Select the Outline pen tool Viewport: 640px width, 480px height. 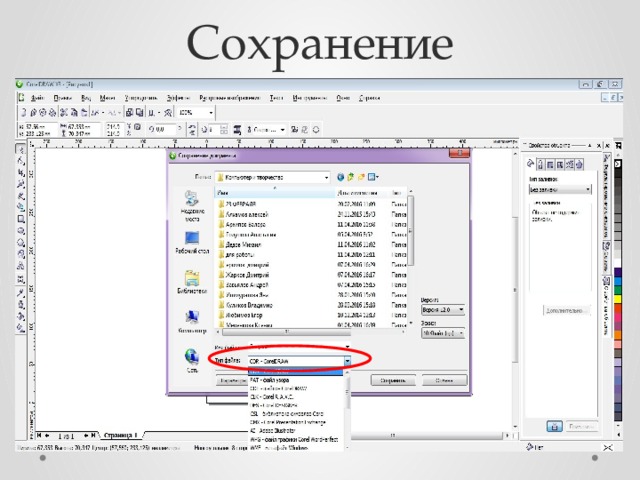click(20, 304)
